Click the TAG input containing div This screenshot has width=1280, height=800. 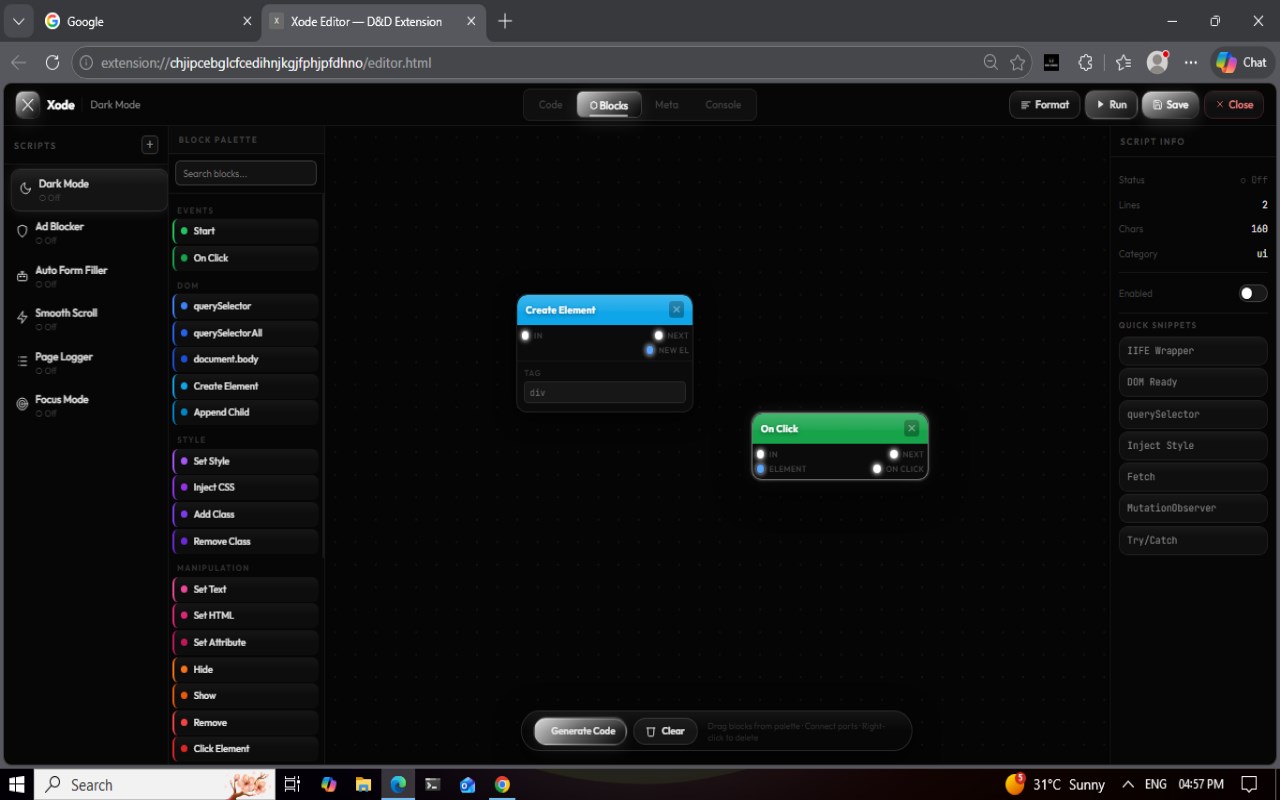605,393
